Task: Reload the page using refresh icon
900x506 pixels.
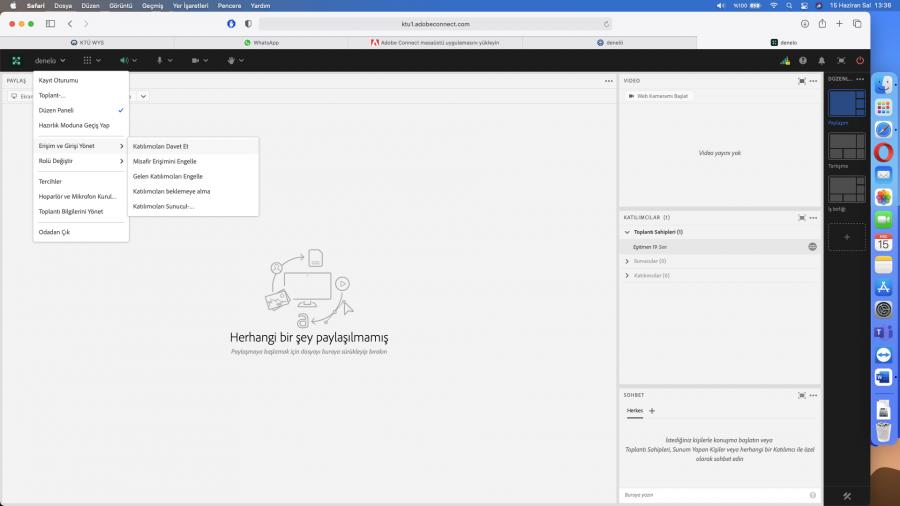Action: [606, 24]
